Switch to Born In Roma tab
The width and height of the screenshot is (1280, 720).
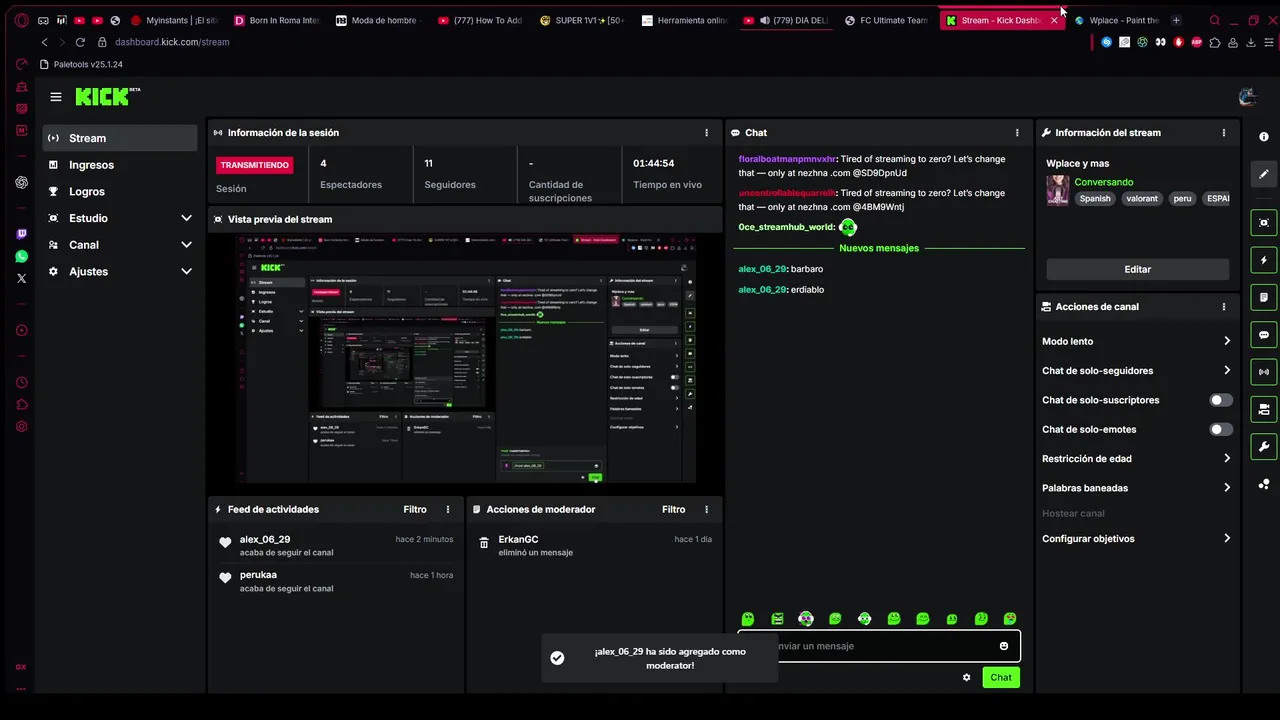[276, 20]
